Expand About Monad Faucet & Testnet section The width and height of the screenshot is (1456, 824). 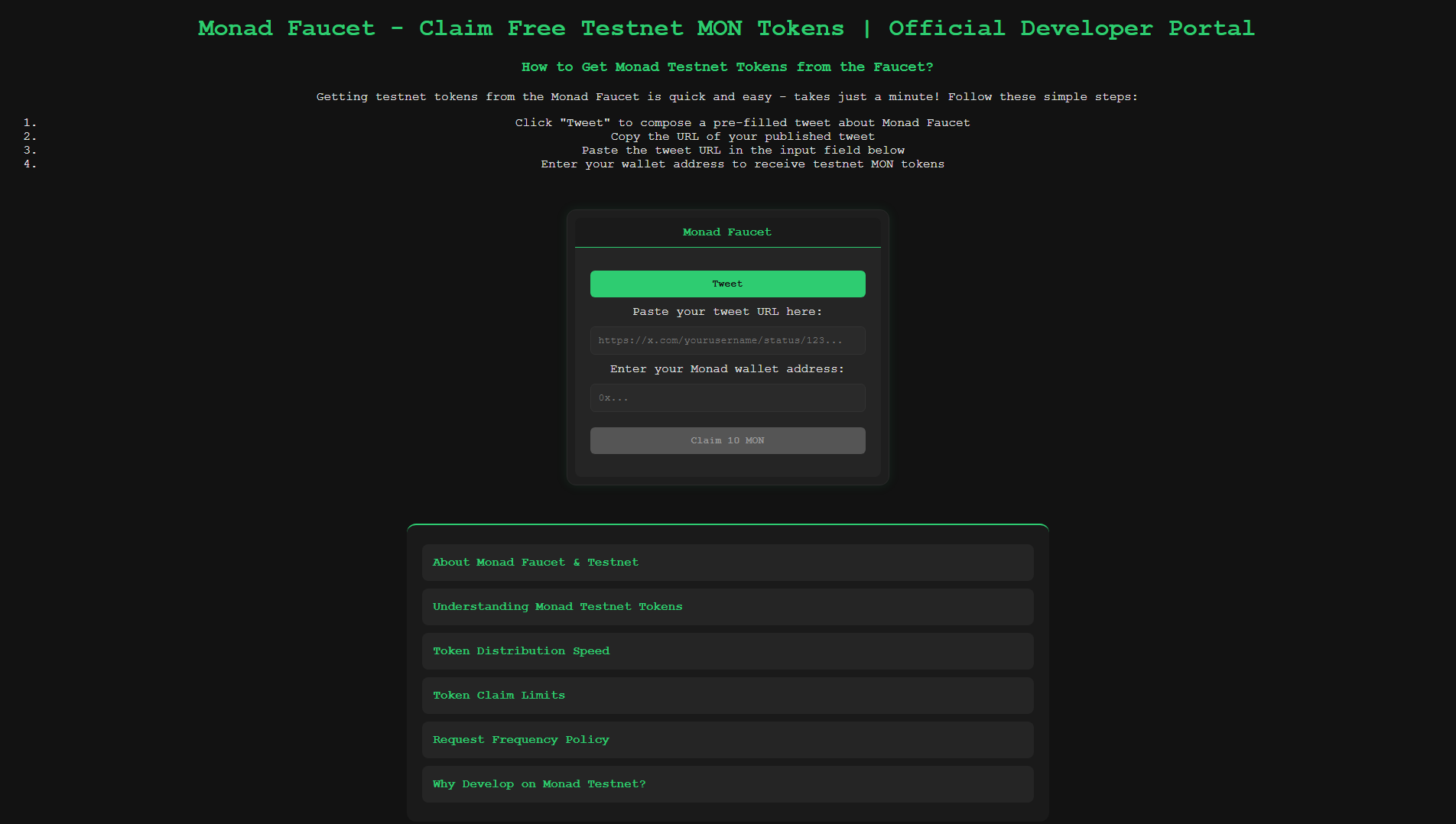tap(727, 563)
